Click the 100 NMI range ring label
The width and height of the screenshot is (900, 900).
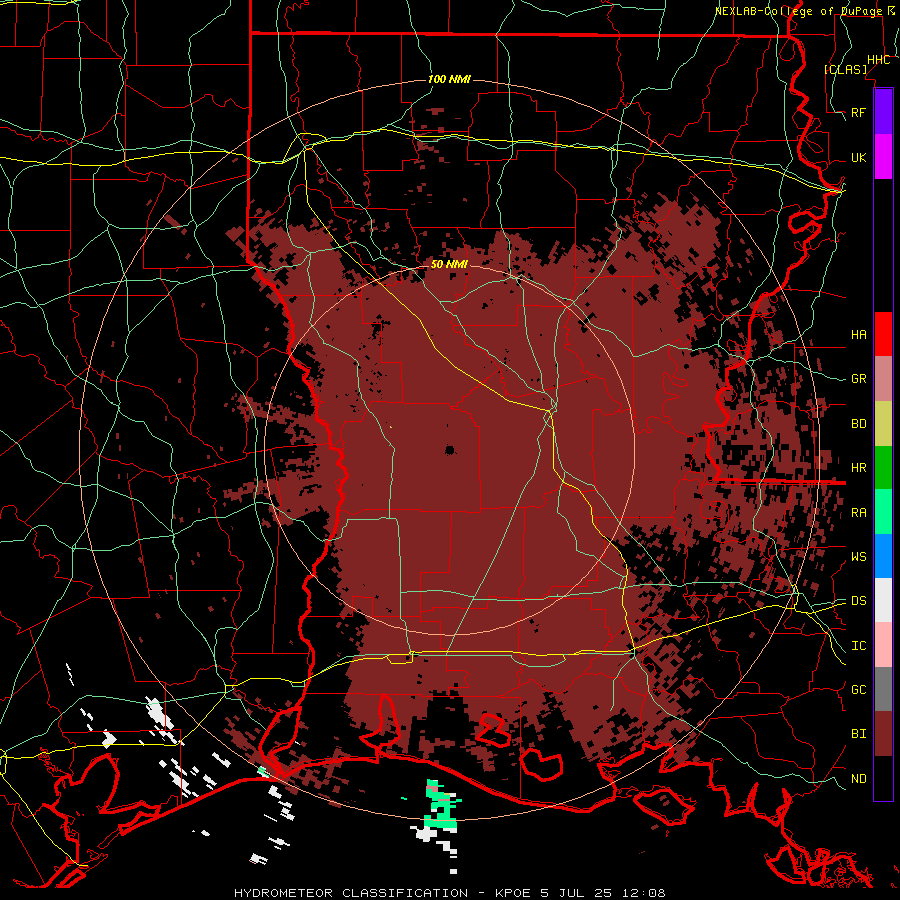tap(449, 79)
